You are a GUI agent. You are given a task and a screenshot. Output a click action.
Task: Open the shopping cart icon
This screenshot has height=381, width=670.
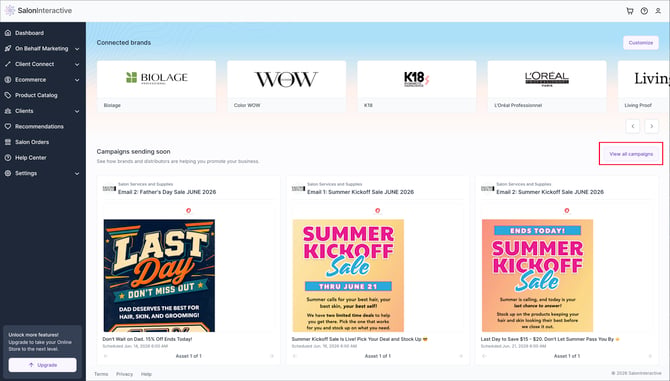coord(630,11)
